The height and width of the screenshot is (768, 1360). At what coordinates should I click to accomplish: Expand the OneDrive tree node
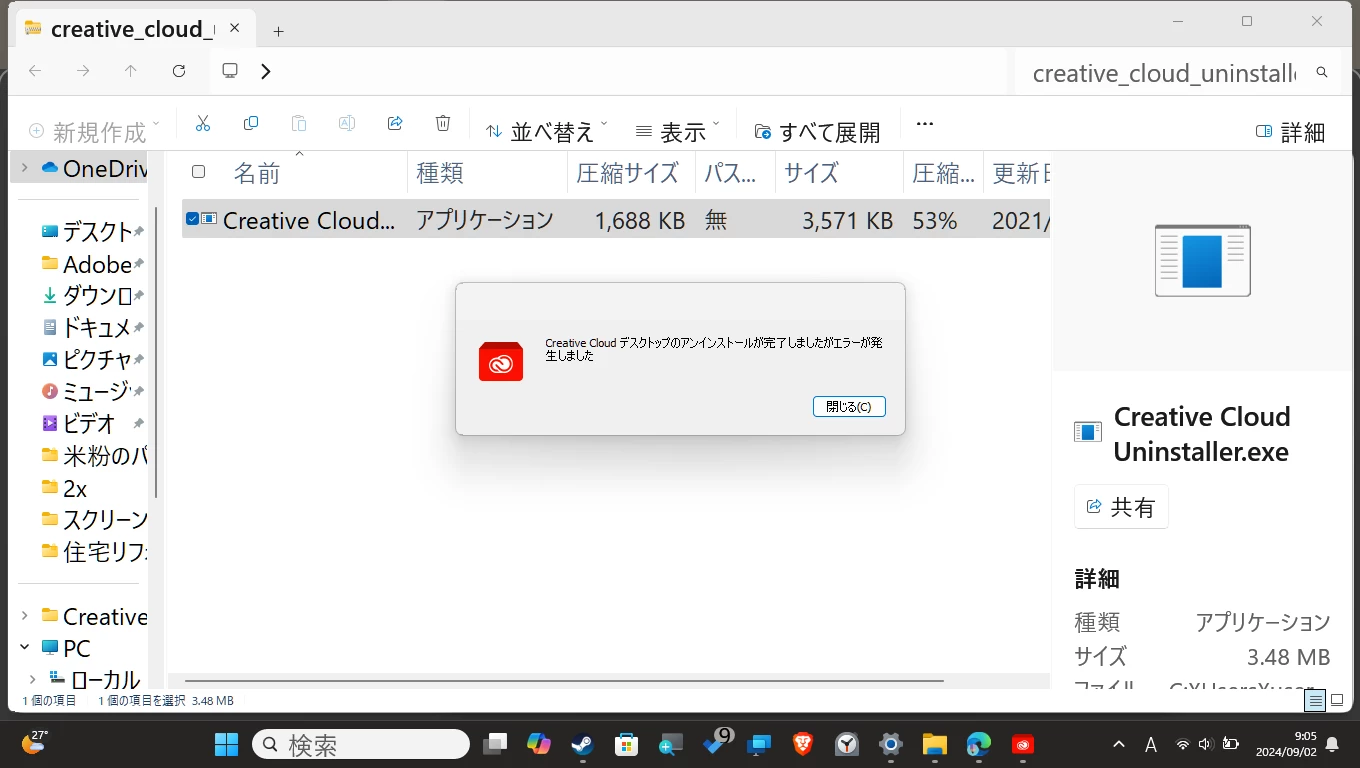pyautogui.click(x=25, y=168)
